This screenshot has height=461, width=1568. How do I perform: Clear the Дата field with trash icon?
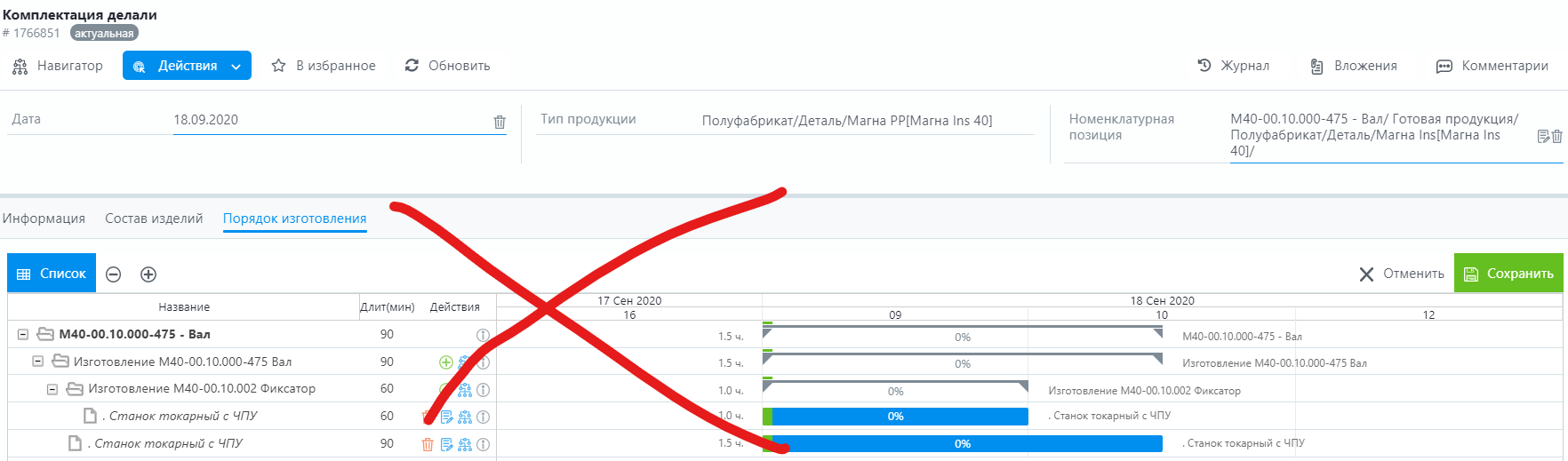[500, 122]
